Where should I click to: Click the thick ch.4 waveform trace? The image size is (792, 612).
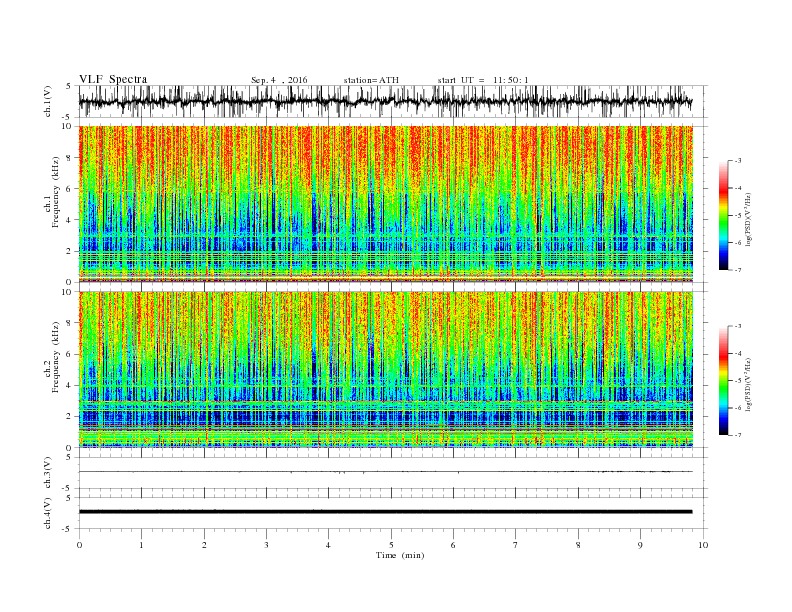[385, 512]
